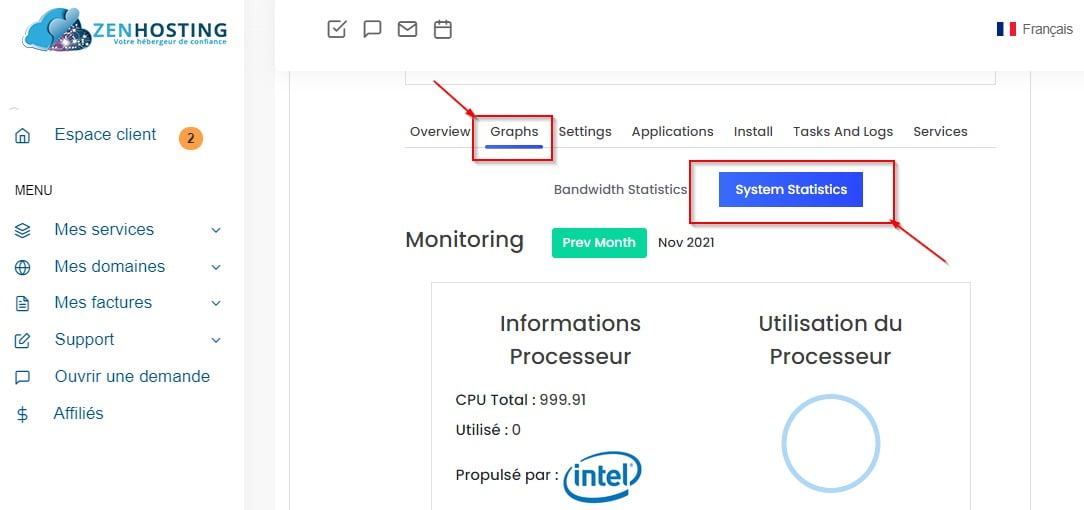Click the checkbox tasks icon in header
Viewport: 1084px width, 510px height.
coord(337,29)
